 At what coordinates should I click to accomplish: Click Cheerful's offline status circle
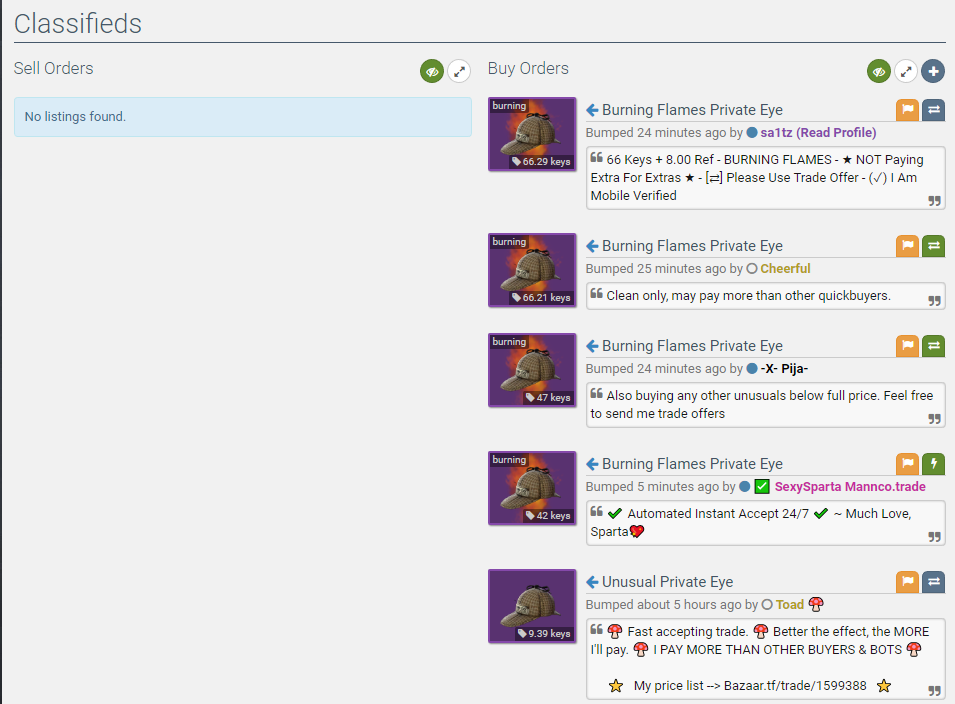[752, 269]
